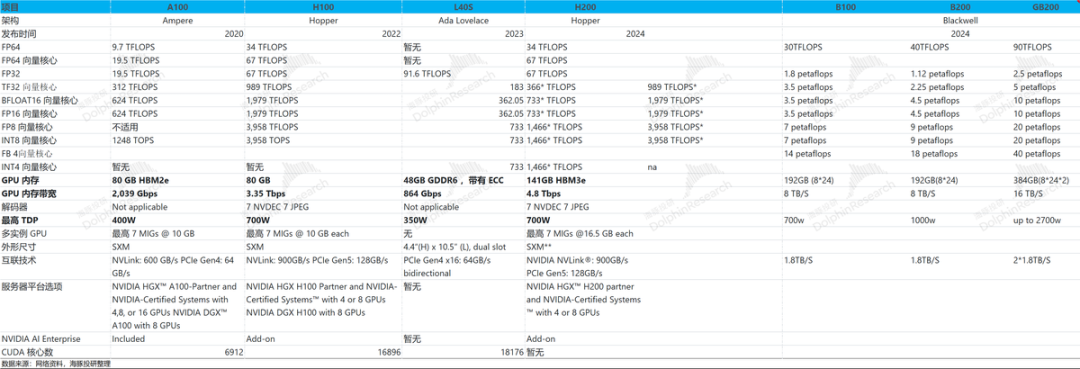The width and height of the screenshot is (1080, 369).
Task: Select the 90TFLOPS cell under GB200
Action: (x=1032, y=47)
